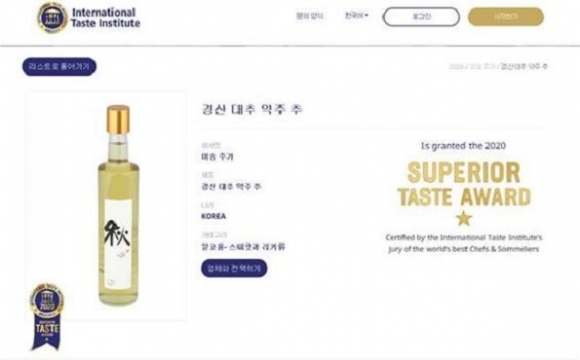
Task: Click the International Taste Institute round logo
Action: click(53, 17)
